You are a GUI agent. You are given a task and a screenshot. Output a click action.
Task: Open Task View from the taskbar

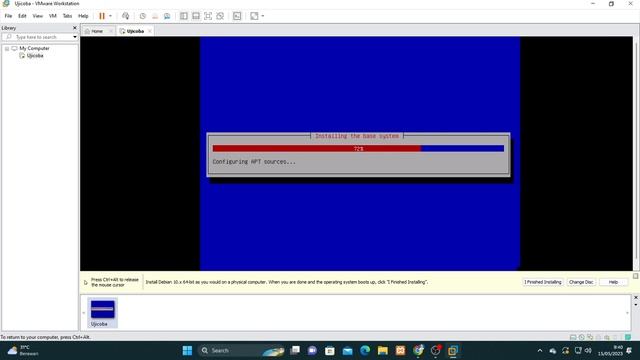[x=295, y=351]
